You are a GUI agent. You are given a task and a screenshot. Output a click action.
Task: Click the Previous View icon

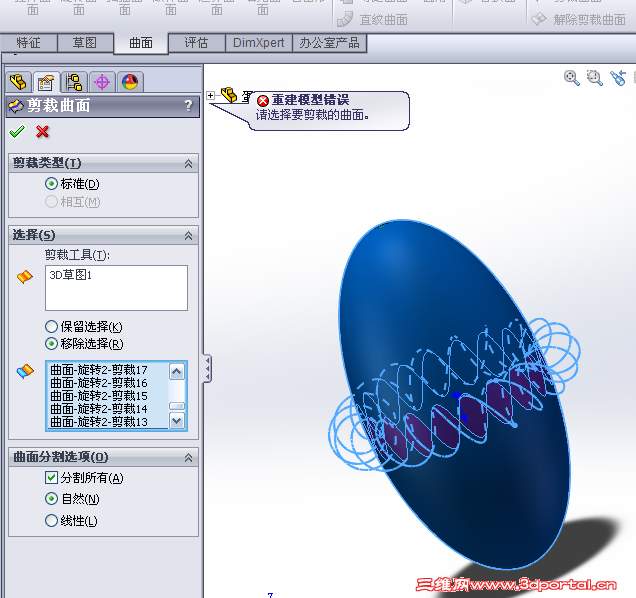tap(619, 77)
